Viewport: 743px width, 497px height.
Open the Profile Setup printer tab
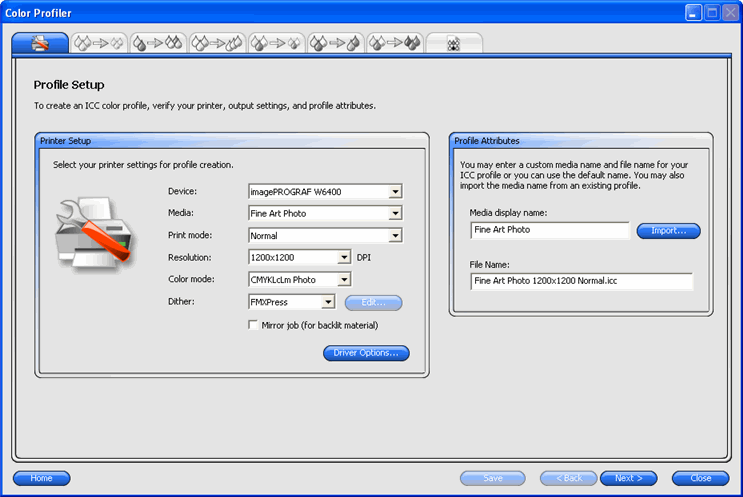pyautogui.click(x=40, y=43)
